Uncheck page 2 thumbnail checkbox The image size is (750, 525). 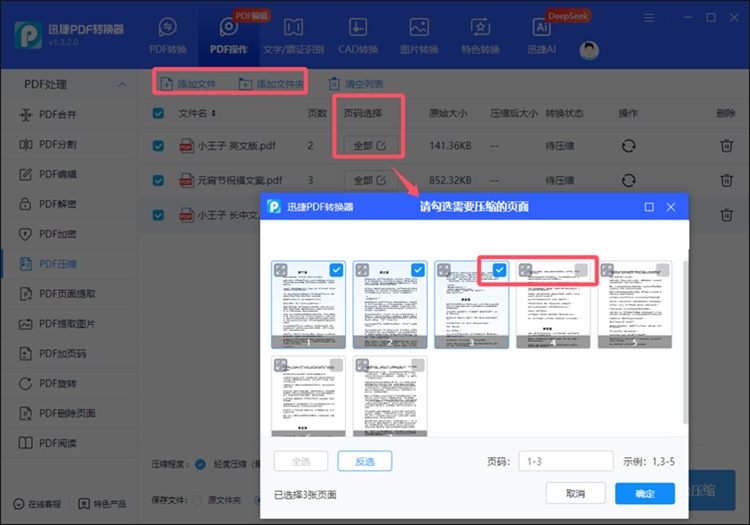click(x=418, y=270)
